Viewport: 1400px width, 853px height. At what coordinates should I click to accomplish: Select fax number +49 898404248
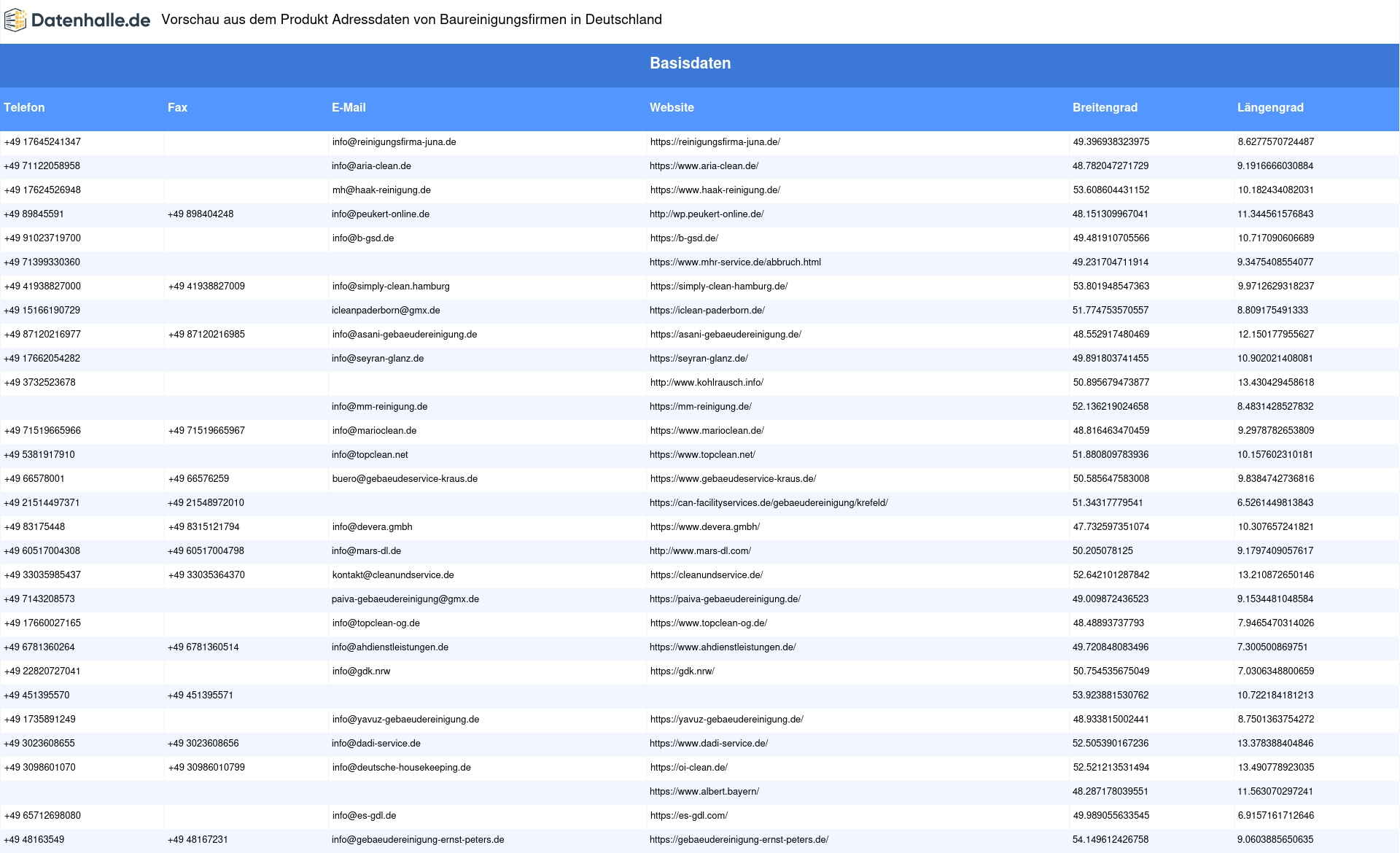[x=201, y=214]
